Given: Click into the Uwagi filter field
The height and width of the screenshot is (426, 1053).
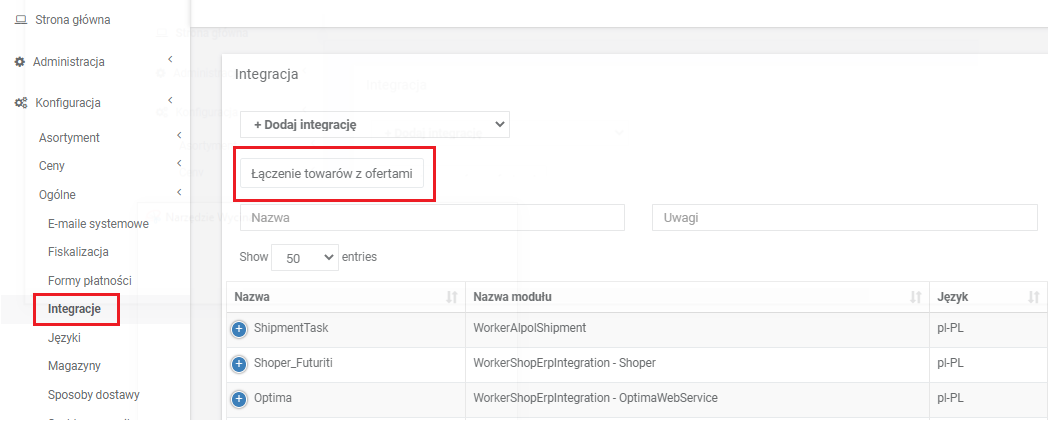Looking at the screenshot, I should pos(844,217).
